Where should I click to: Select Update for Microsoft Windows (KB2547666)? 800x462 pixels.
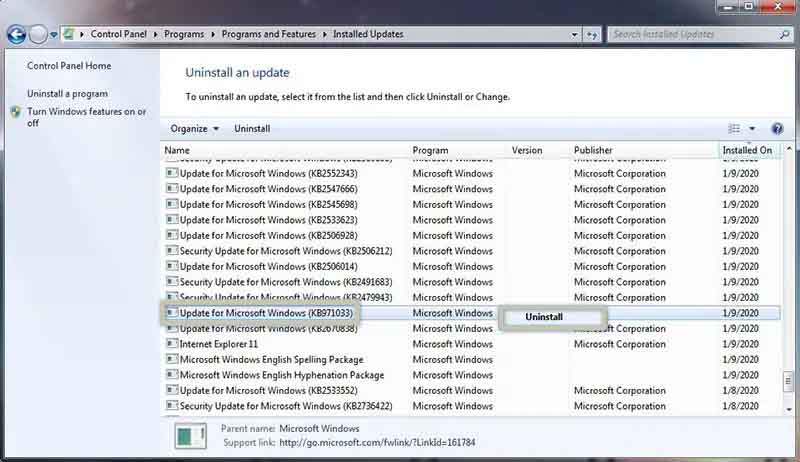pos(472,189)
